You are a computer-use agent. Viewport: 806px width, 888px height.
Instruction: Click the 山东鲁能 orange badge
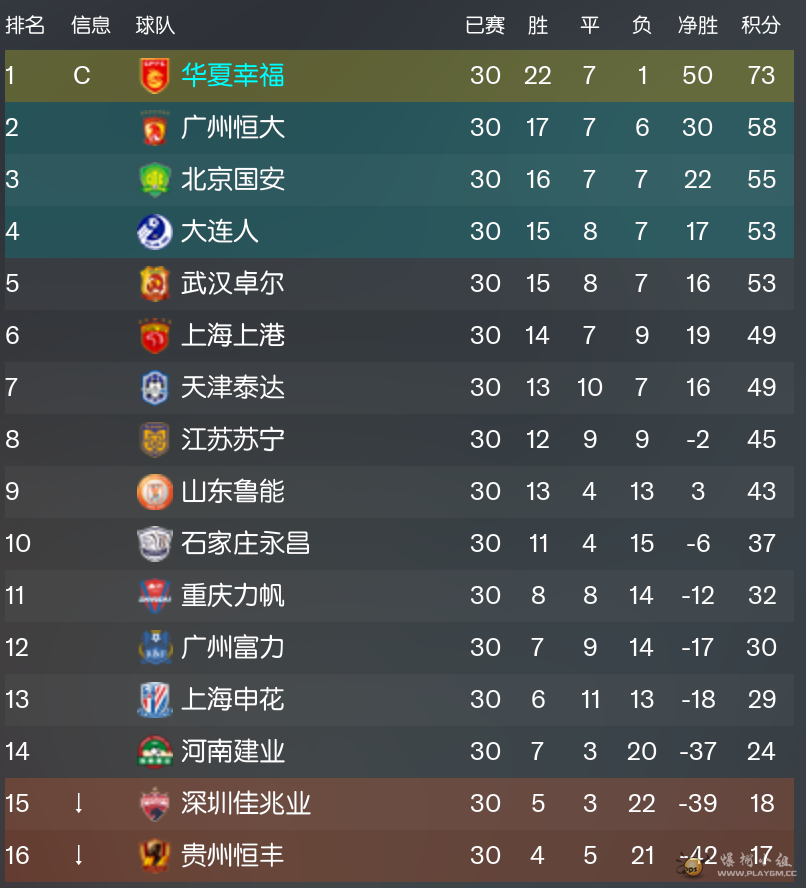[155, 492]
